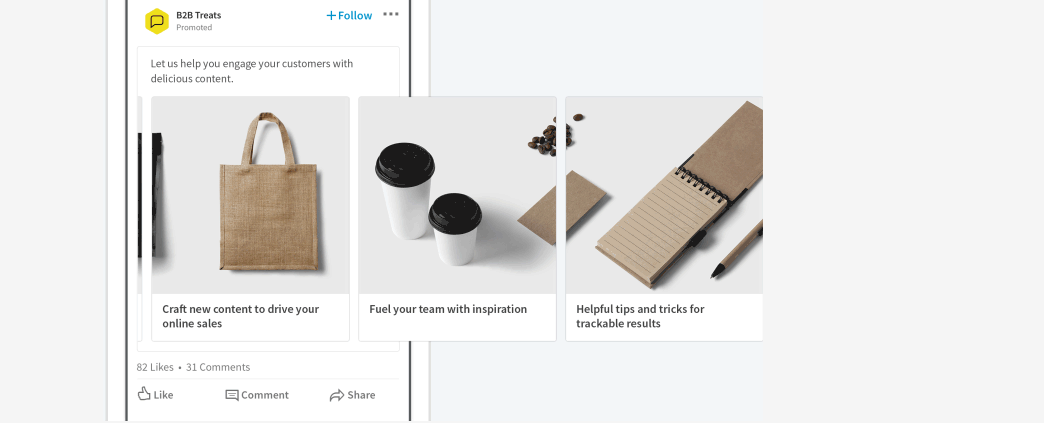Screen dimensions: 1044x423
Task: Click the ad intro text about delicious content
Action: point(252,71)
